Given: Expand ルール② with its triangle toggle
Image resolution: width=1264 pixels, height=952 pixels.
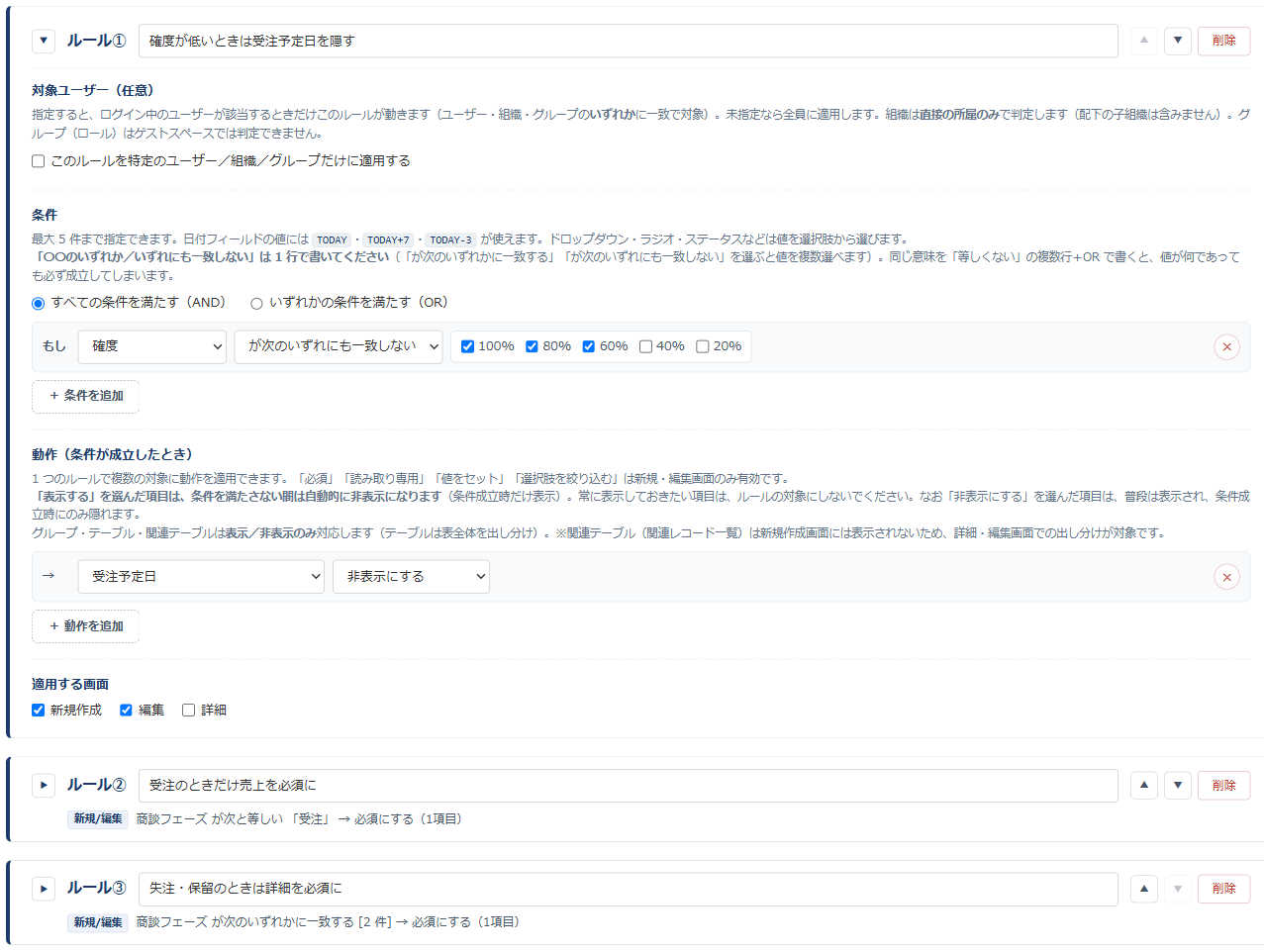Looking at the screenshot, I should pos(44,786).
